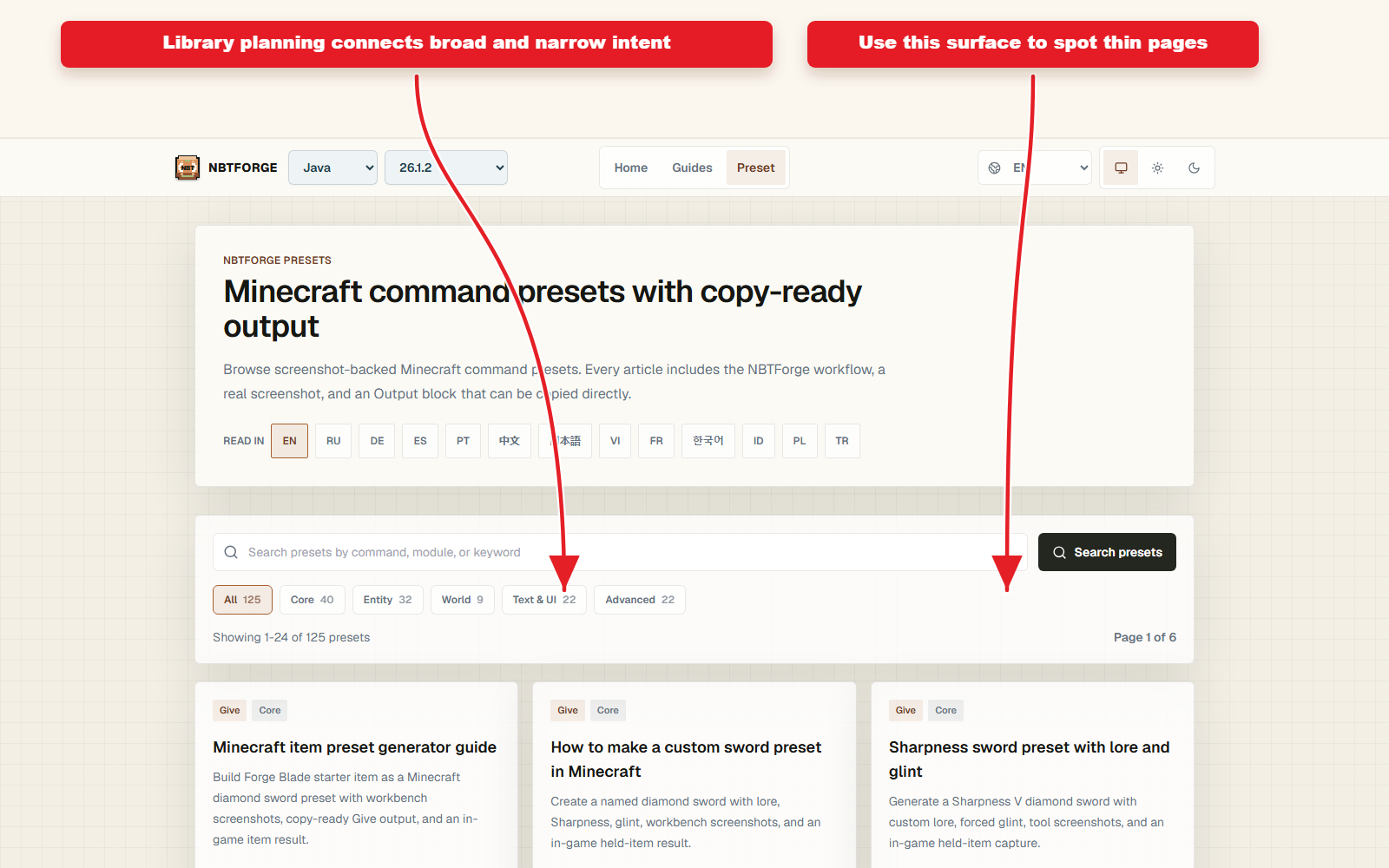This screenshot has width=1389, height=868.
Task: Open the Guides nav item
Action: [x=692, y=168]
